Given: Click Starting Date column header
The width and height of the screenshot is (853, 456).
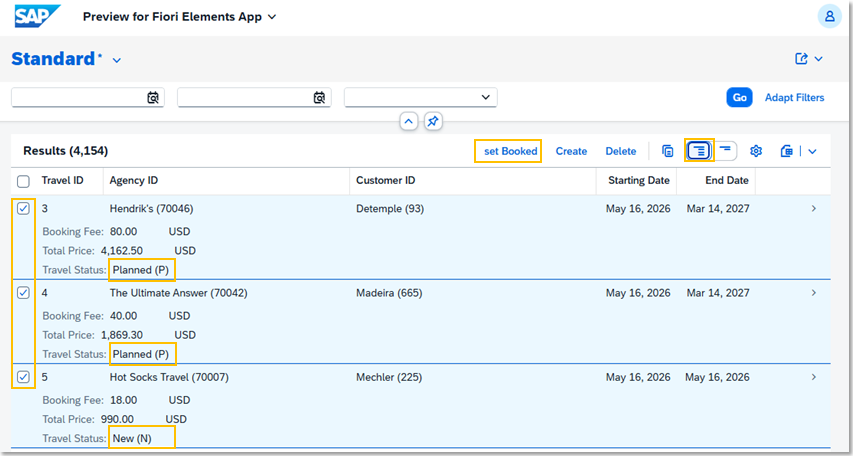Looking at the screenshot, I should pos(639,181).
